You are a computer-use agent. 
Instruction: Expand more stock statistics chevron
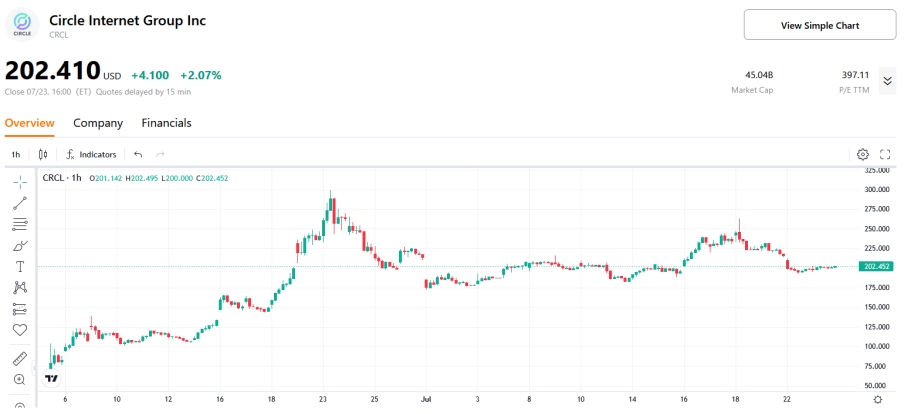tap(886, 80)
